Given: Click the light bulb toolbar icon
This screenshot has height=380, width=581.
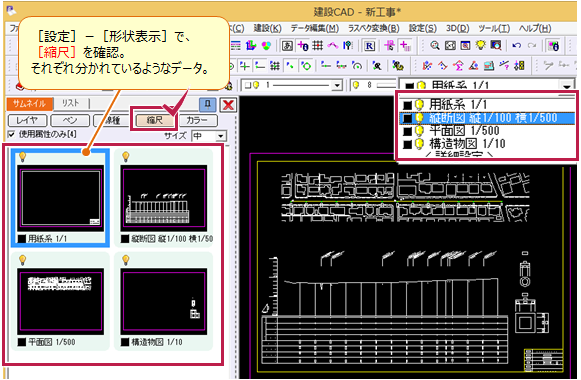Looking at the screenshot, I should (481, 45).
